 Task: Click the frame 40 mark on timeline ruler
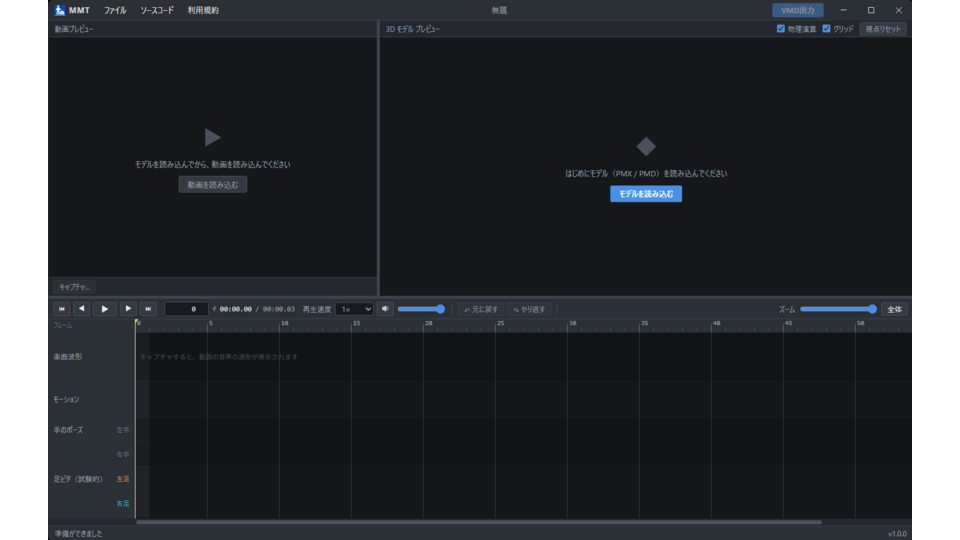click(x=716, y=323)
